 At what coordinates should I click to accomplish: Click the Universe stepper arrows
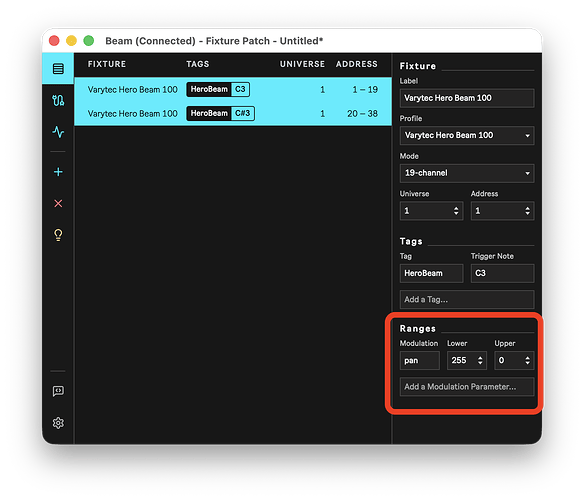pos(456,211)
